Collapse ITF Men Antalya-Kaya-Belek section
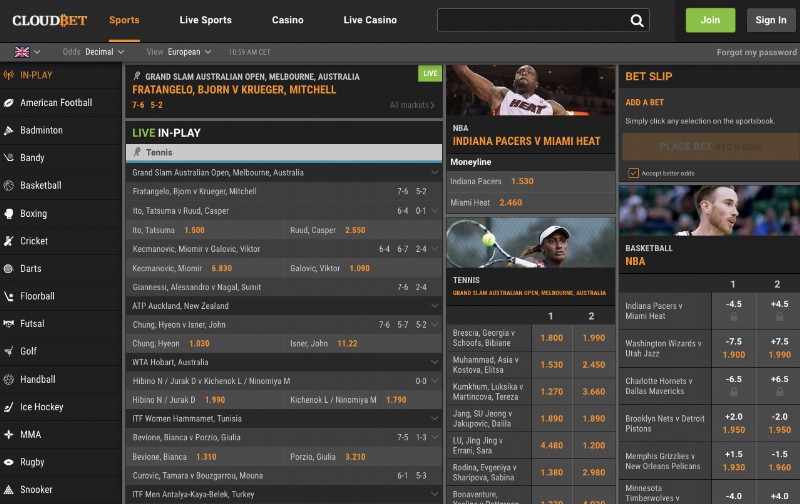 434,494
